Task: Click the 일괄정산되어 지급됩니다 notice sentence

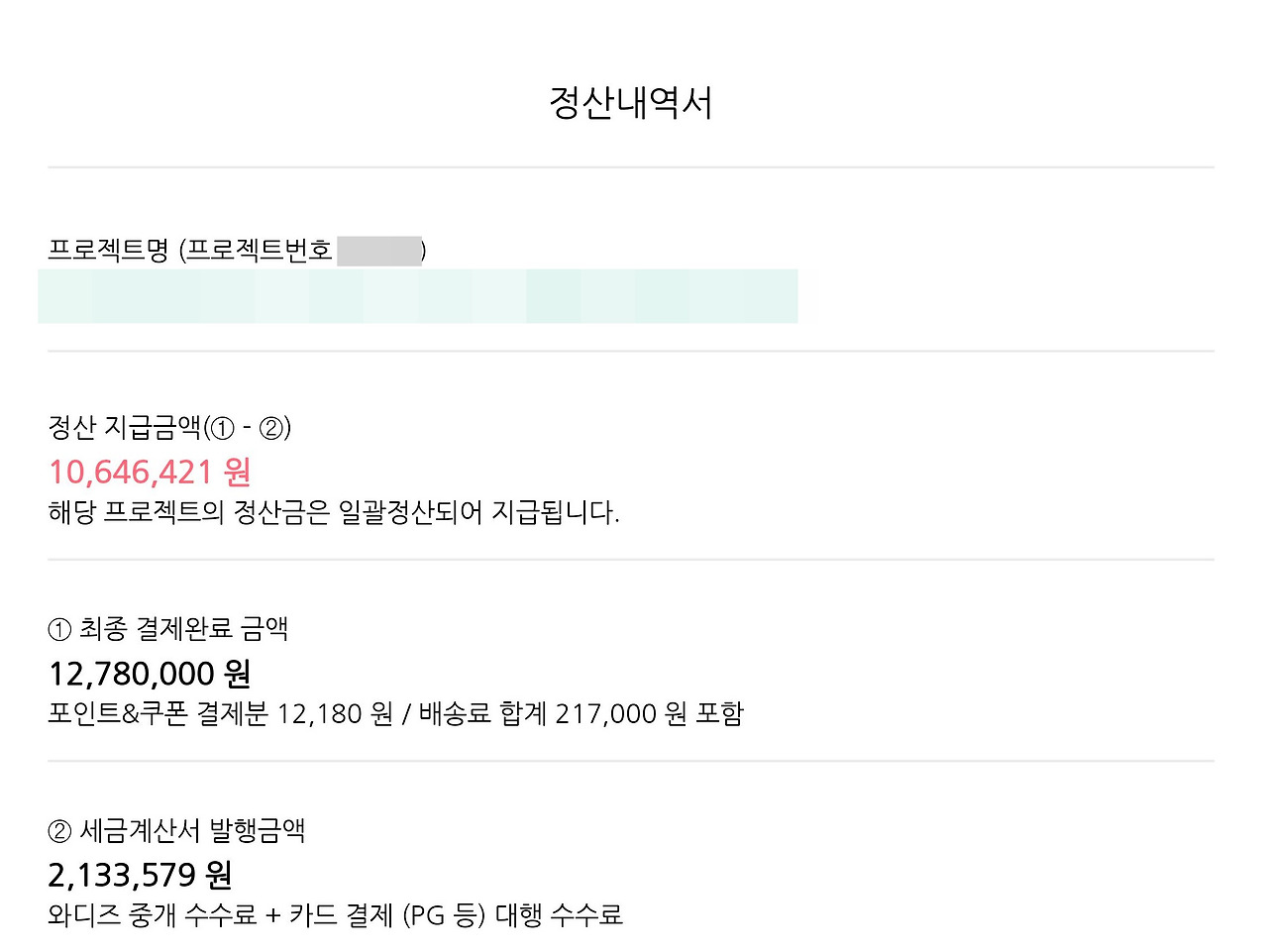Action: pyautogui.click(x=334, y=513)
